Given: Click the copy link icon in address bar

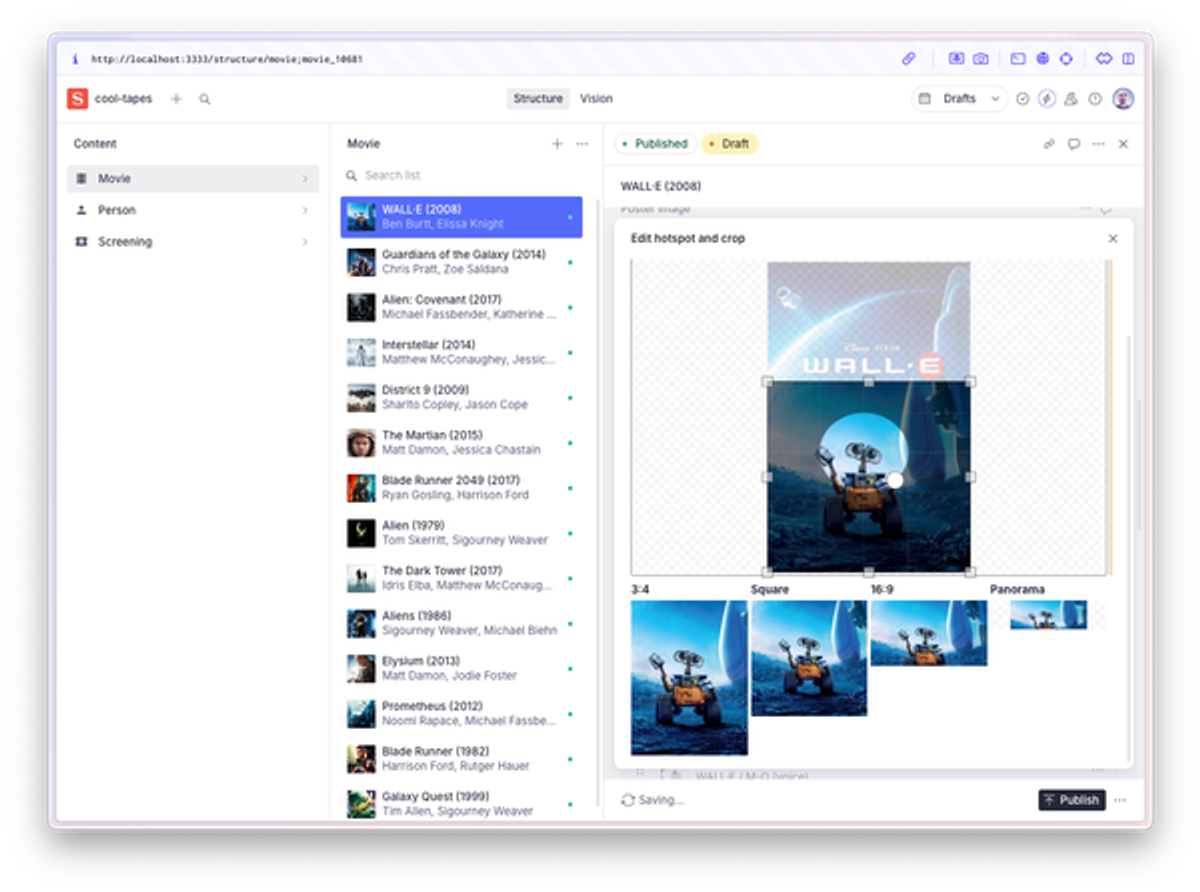Looking at the screenshot, I should (909, 59).
